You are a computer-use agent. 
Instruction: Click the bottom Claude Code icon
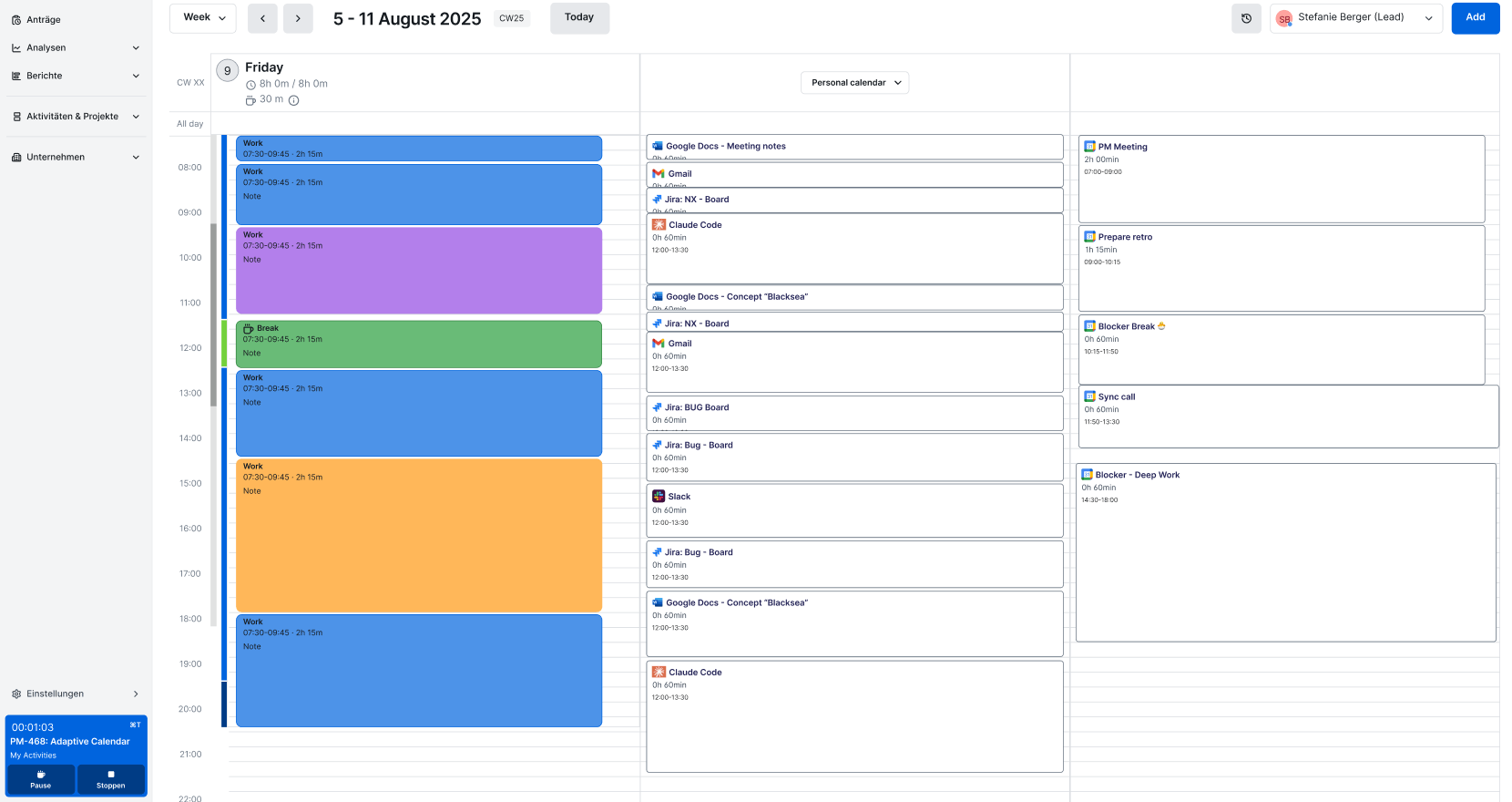(659, 673)
